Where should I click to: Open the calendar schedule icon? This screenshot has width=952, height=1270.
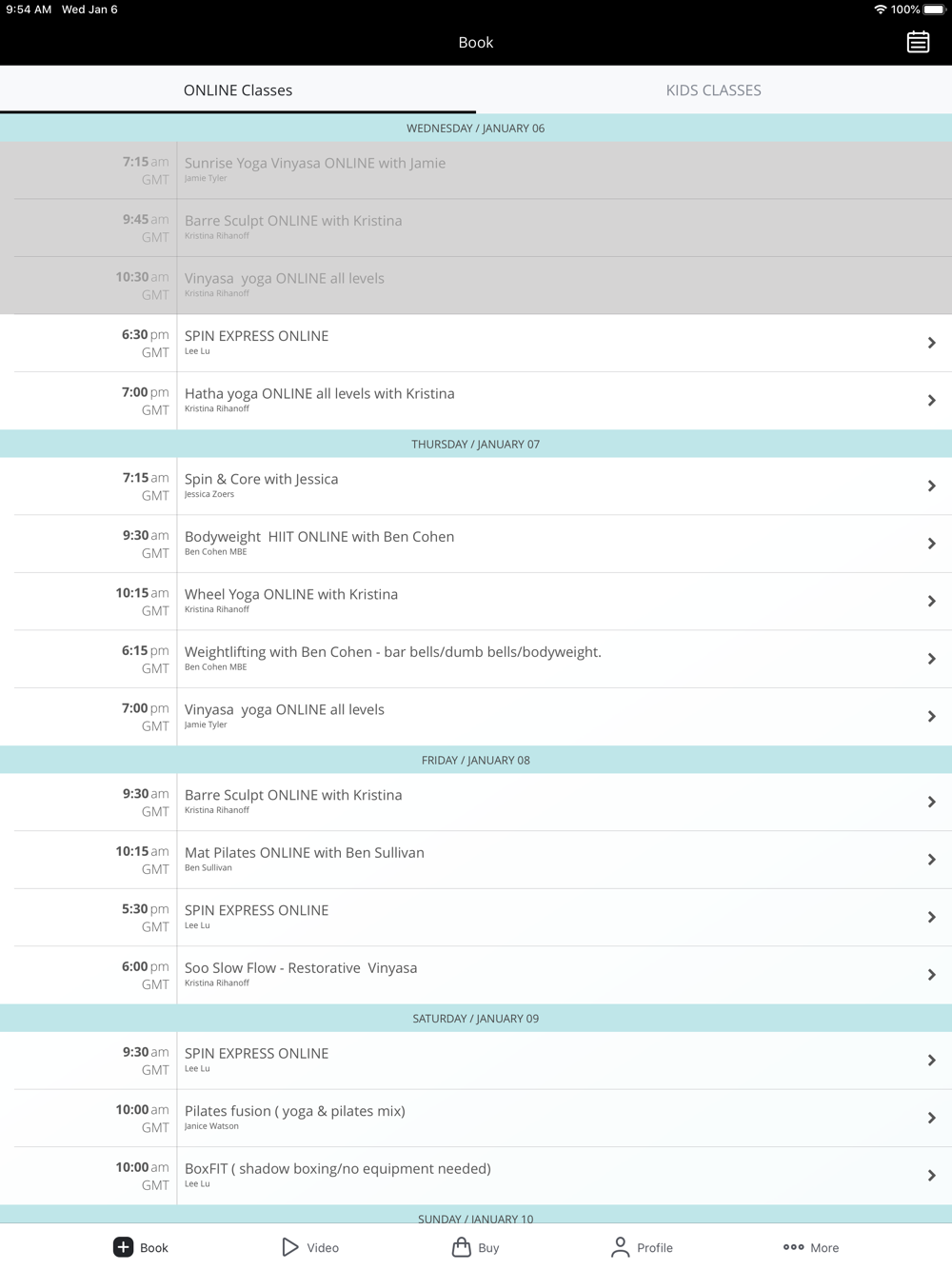tap(918, 42)
